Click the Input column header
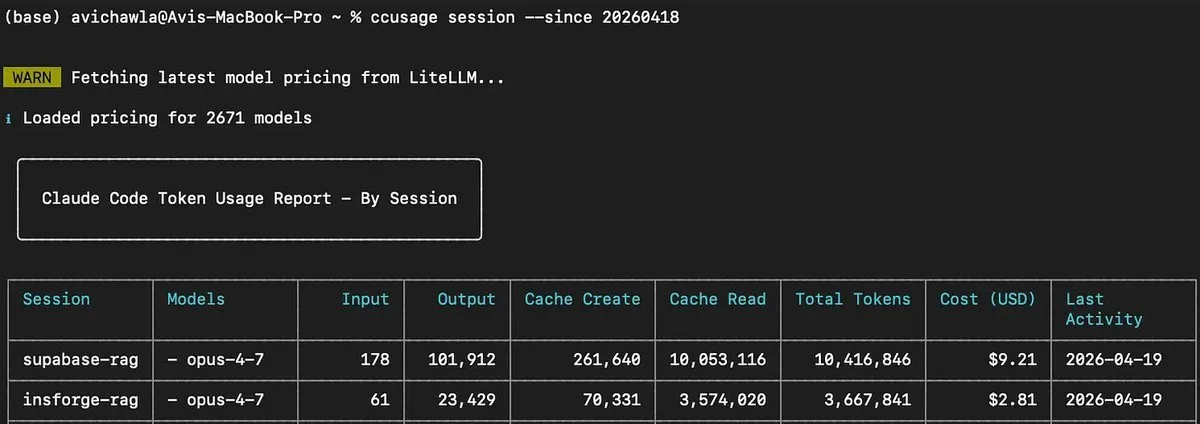Screen dimensions: 1200x424 tap(365, 299)
